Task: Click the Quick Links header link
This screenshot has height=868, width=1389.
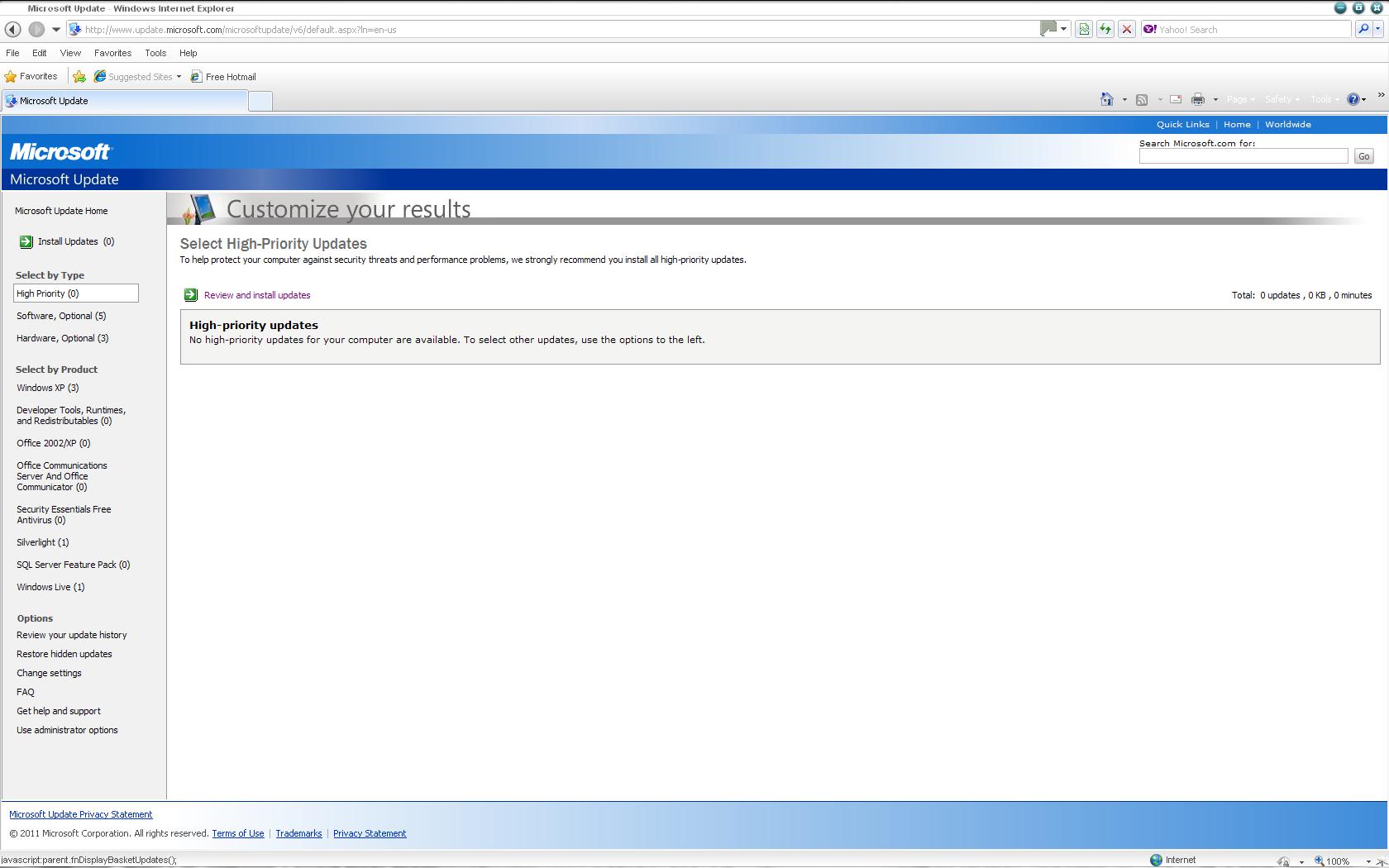Action: 1182,125
